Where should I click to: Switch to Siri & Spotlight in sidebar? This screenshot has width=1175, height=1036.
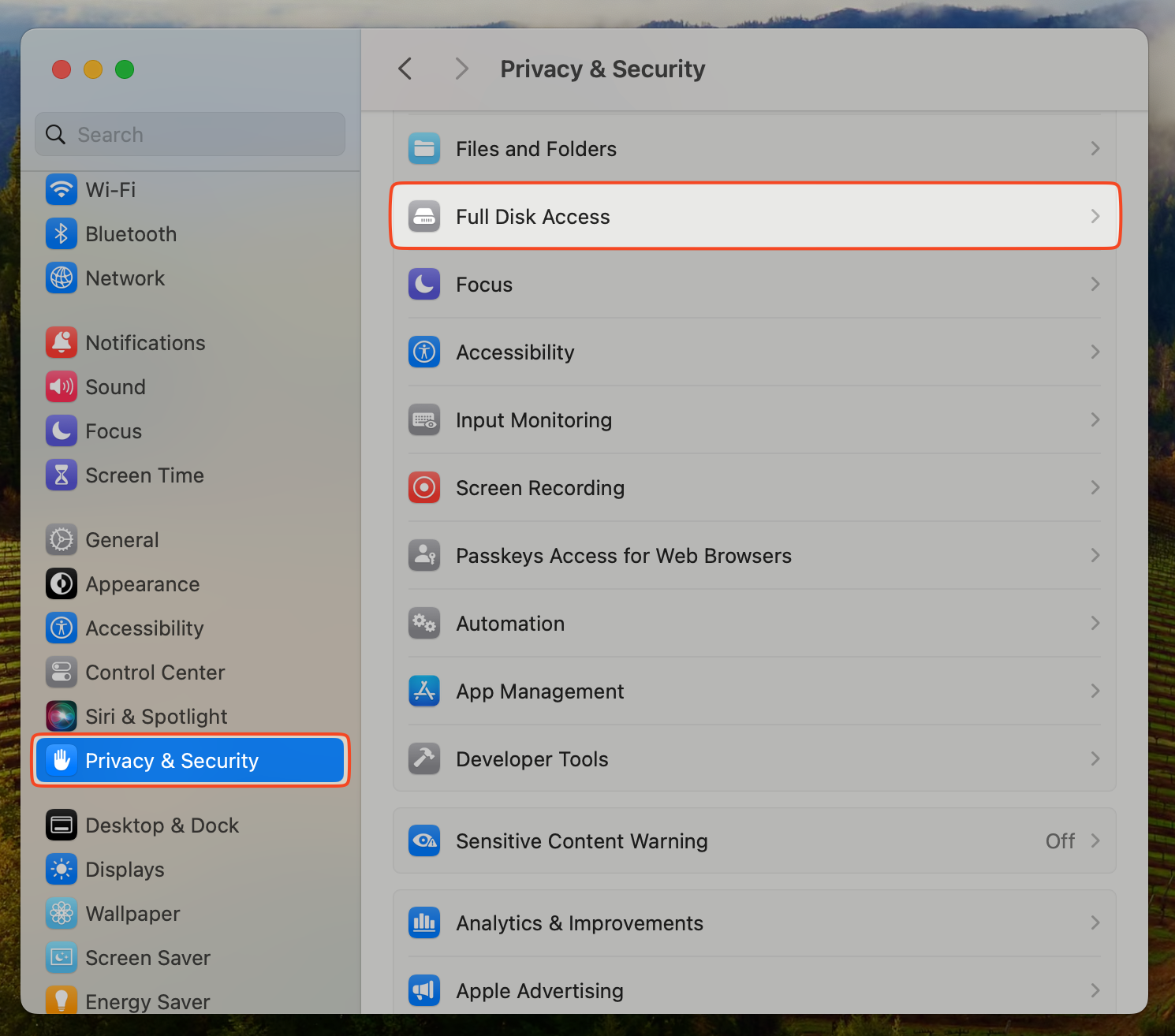(x=156, y=717)
